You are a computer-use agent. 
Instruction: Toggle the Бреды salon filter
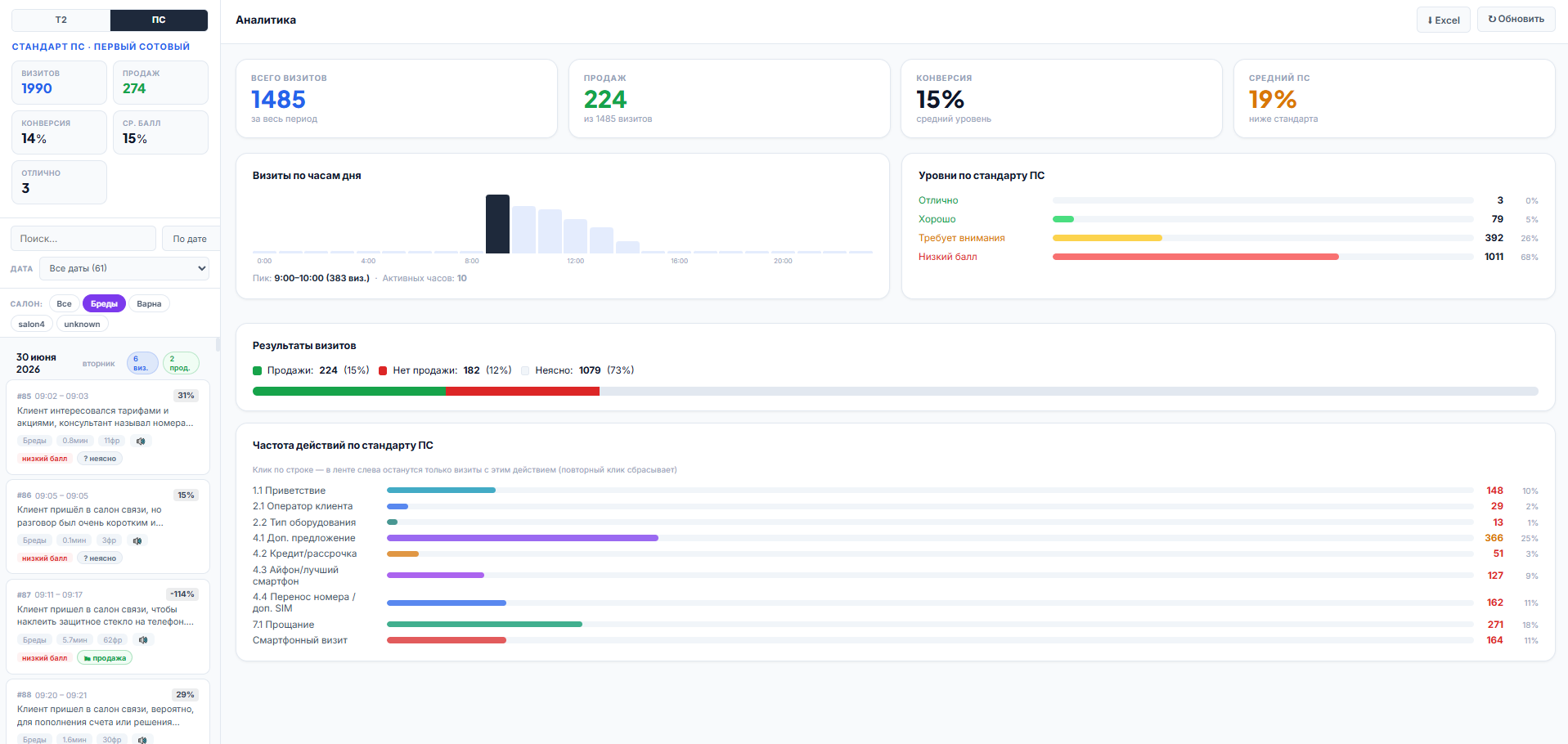point(104,303)
